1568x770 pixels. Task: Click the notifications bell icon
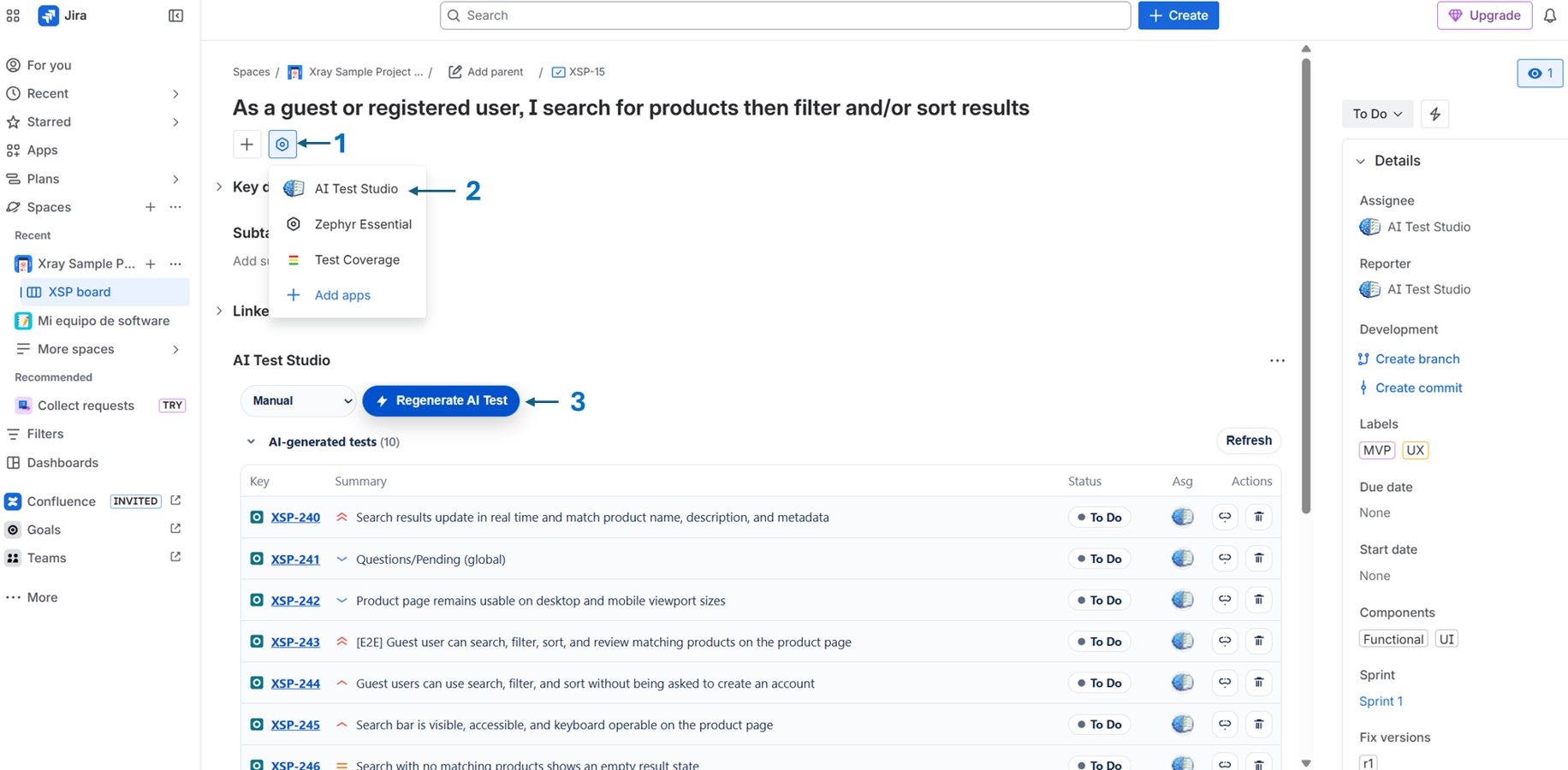click(1551, 15)
